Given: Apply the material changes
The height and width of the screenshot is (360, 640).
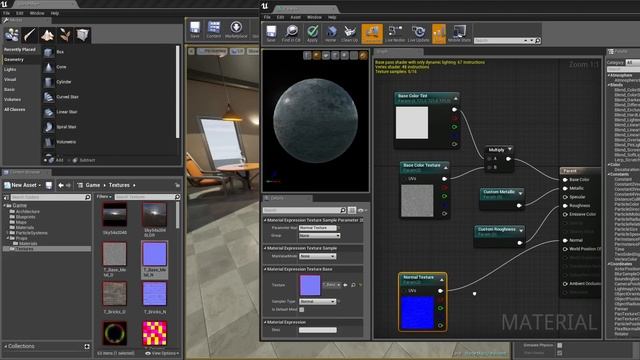Looking at the screenshot, I should 312,33.
